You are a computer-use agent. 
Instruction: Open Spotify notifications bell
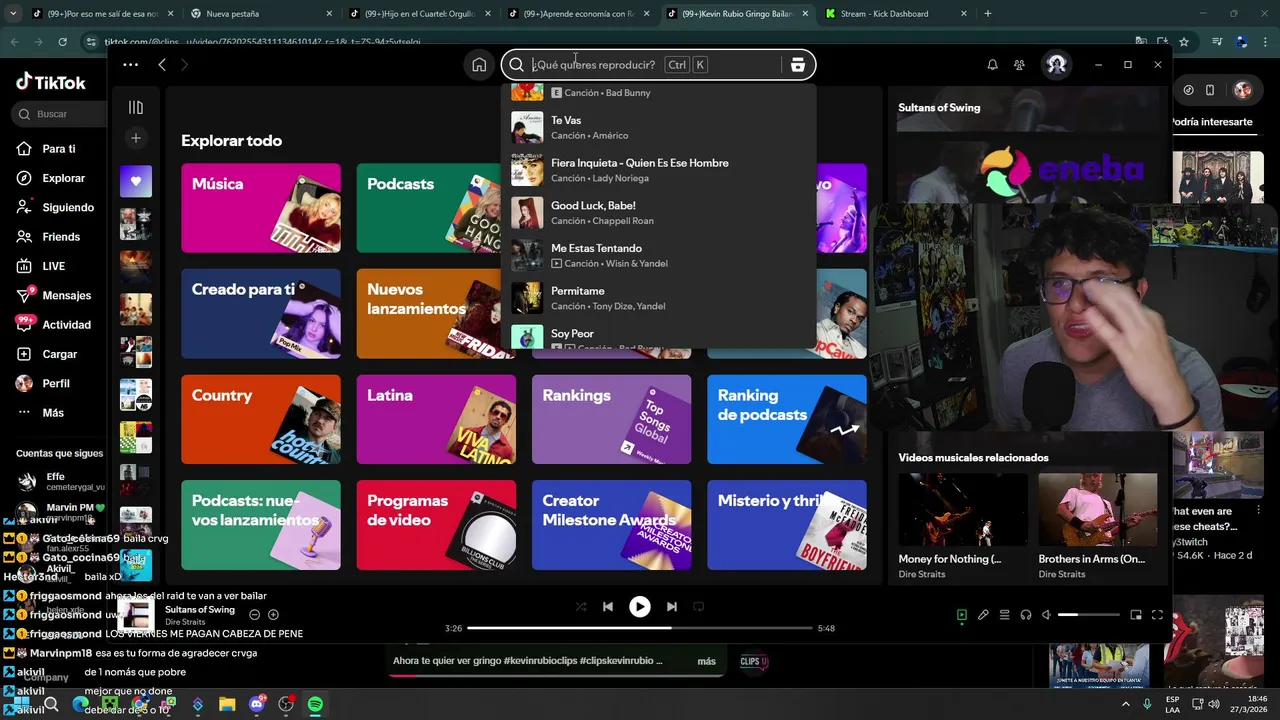tap(992, 65)
